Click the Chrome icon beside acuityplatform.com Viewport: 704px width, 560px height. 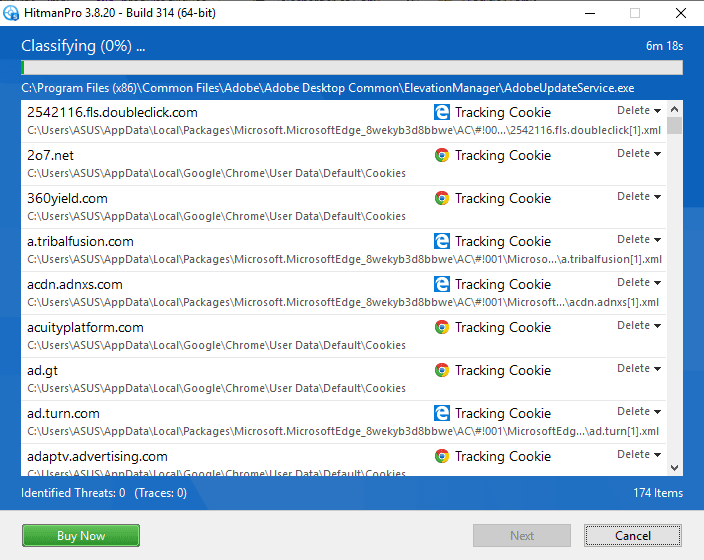441,327
